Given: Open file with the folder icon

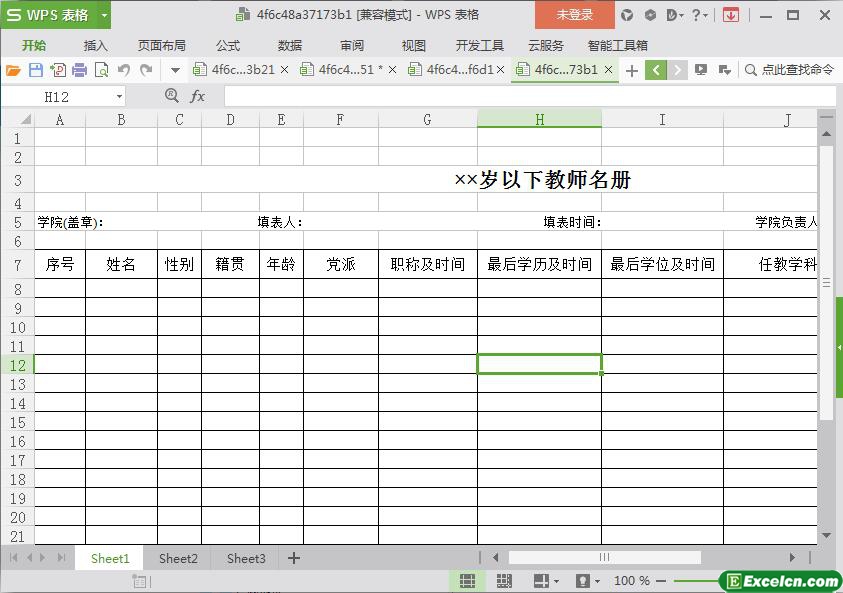Looking at the screenshot, I should point(13,70).
